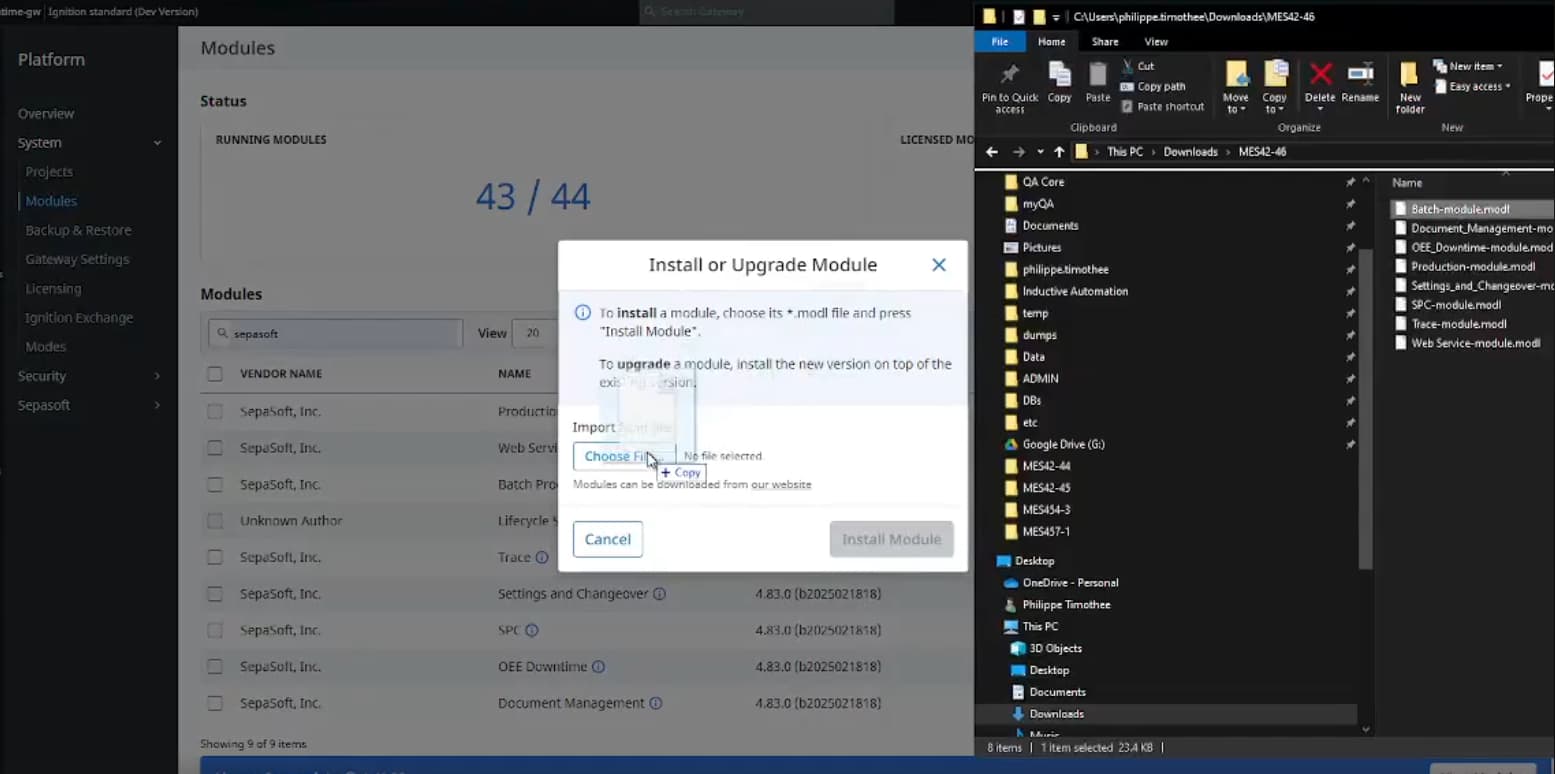Screen dimensions: 1555x774
Task: Open Backup & Restore in sidebar
Action: [x=78, y=230]
